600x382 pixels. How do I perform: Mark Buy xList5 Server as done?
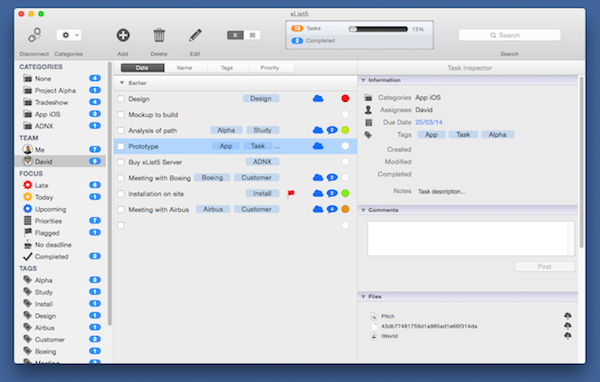[x=121, y=162]
